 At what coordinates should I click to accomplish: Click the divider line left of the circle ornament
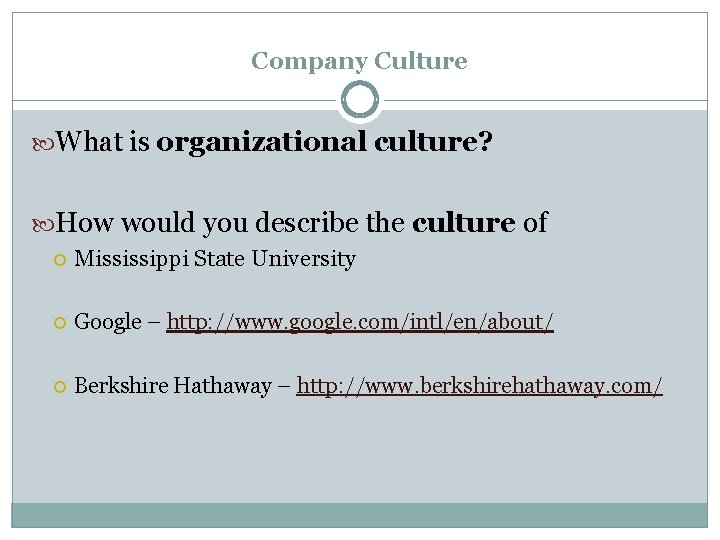click(x=174, y=100)
